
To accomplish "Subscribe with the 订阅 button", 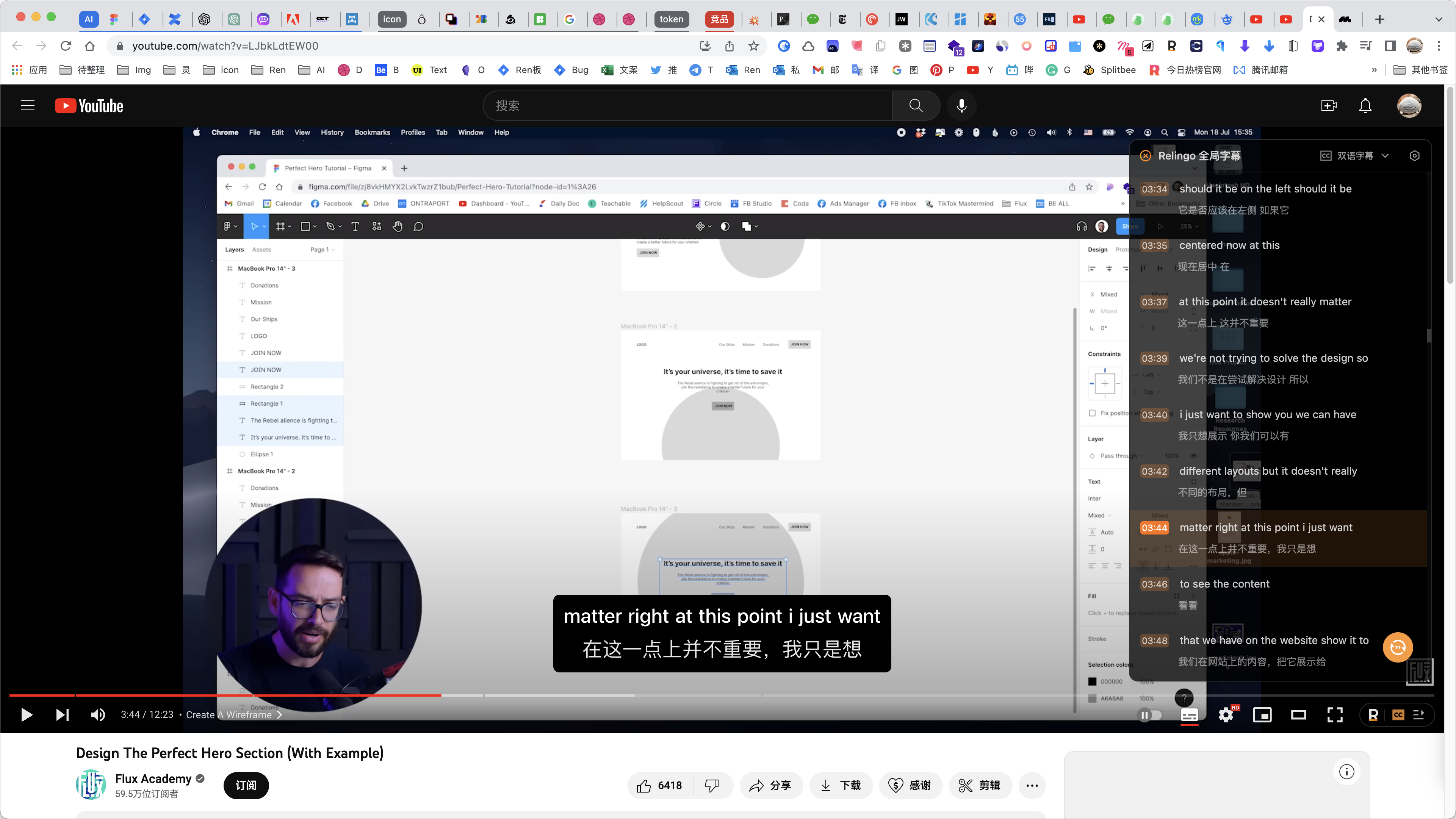I will pyautogui.click(x=246, y=785).
